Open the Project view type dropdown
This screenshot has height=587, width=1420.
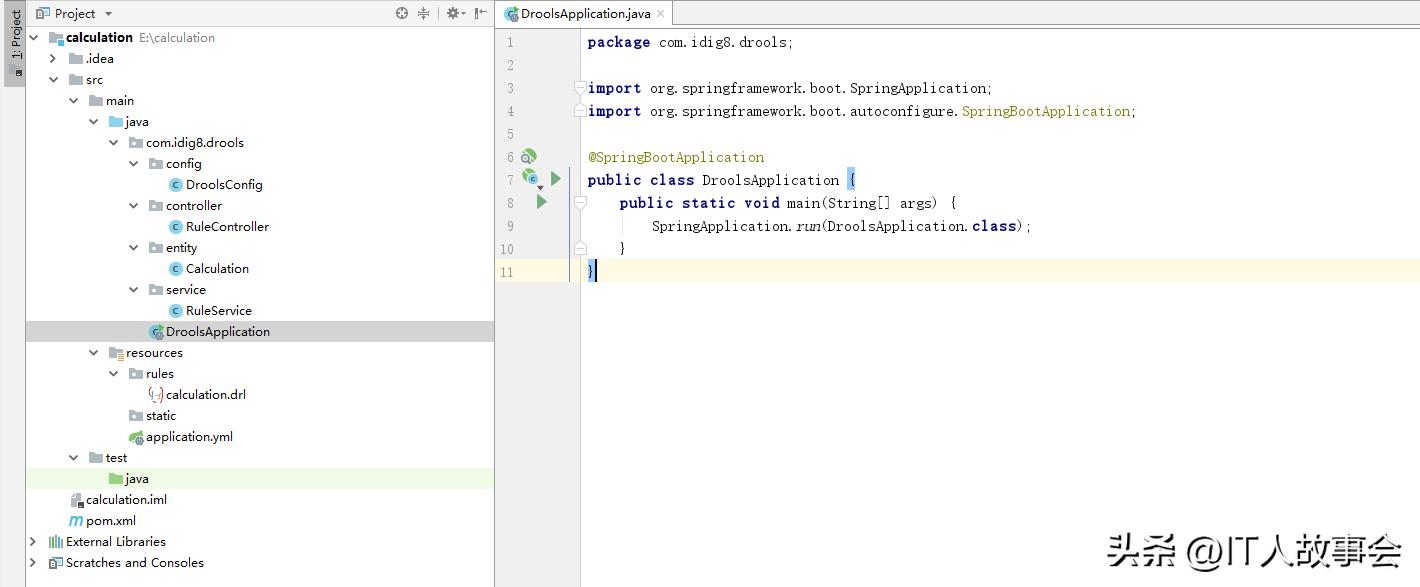coord(108,14)
